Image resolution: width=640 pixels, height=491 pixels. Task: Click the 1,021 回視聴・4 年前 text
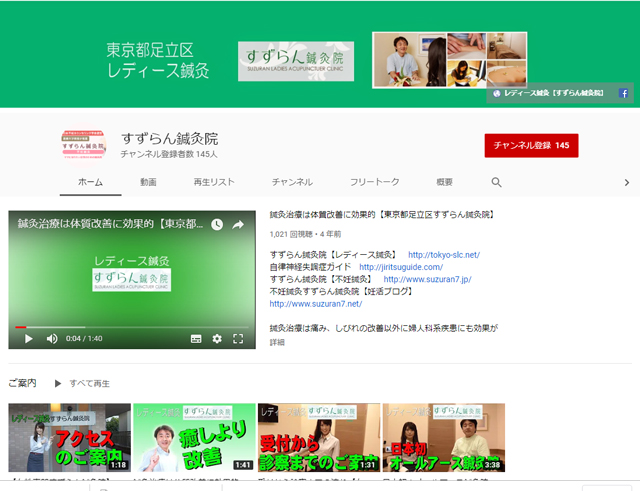[305, 234]
